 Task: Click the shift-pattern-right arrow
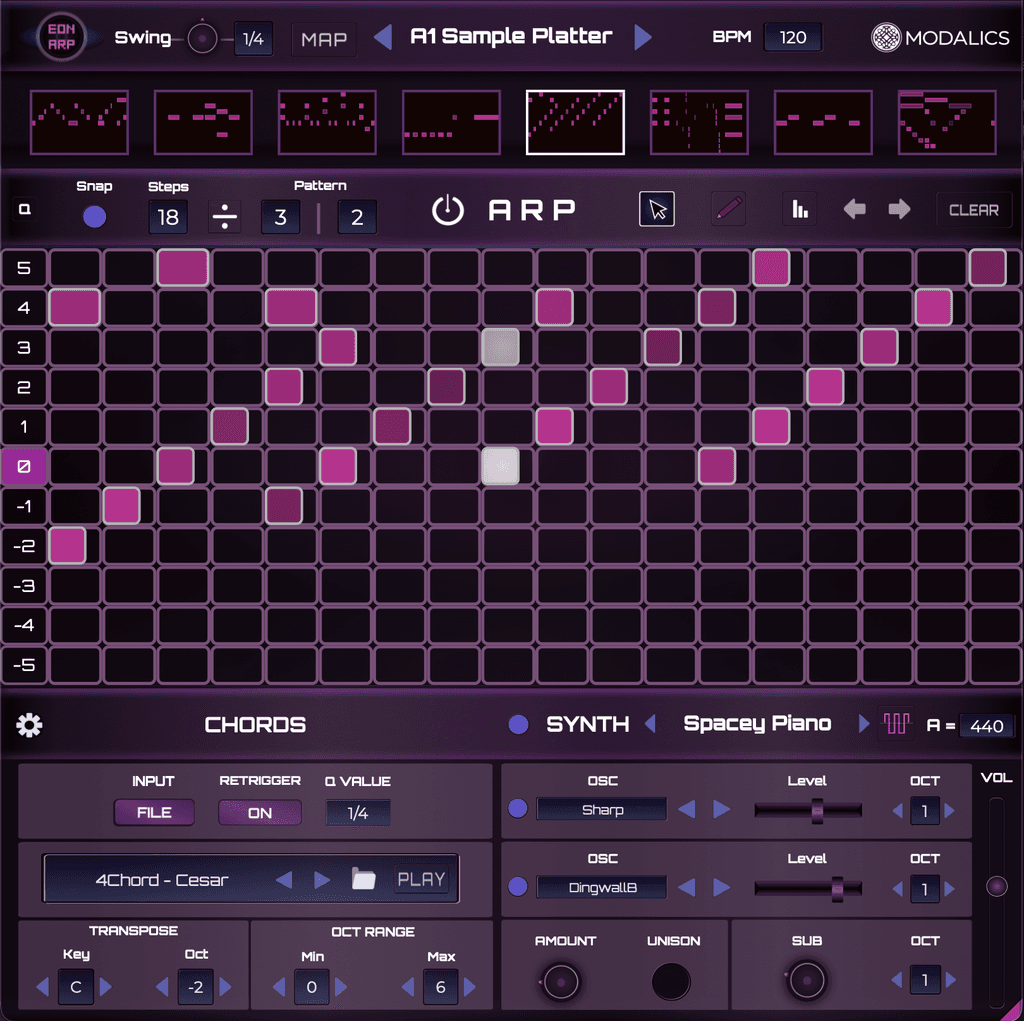click(x=897, y=209)
